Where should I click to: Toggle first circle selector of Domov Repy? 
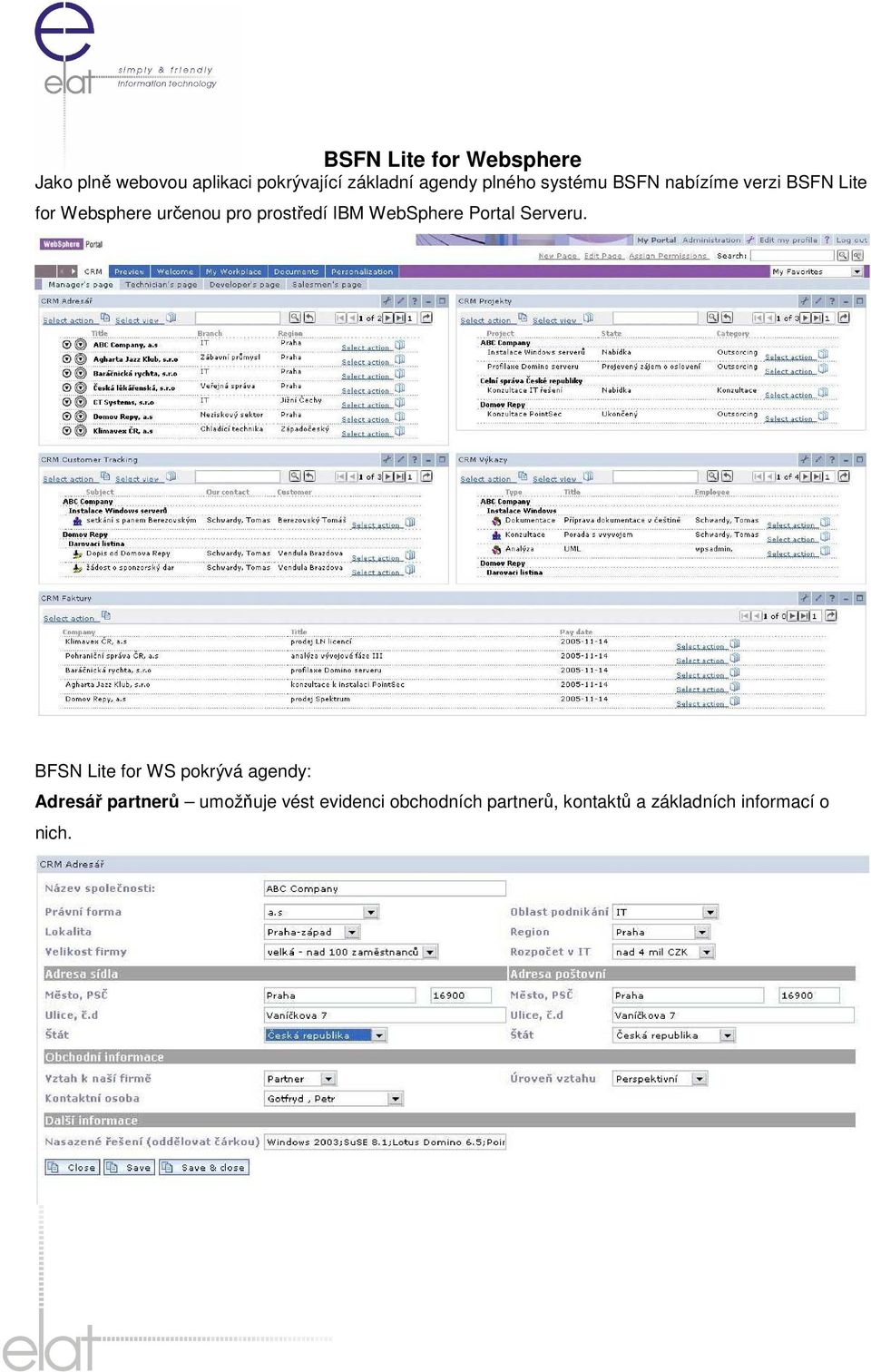(x=67, y=416)
